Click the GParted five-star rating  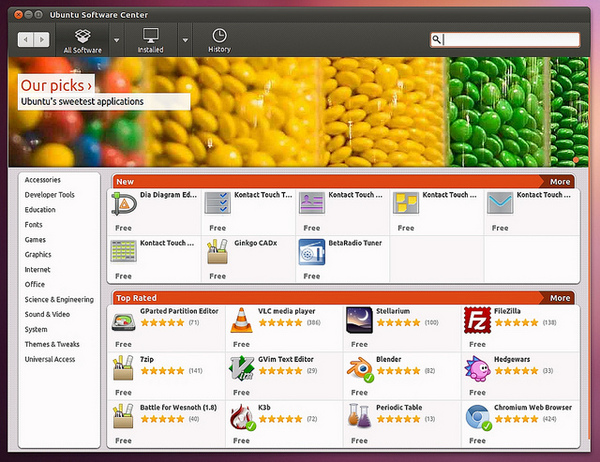click(x=163, y=323)
